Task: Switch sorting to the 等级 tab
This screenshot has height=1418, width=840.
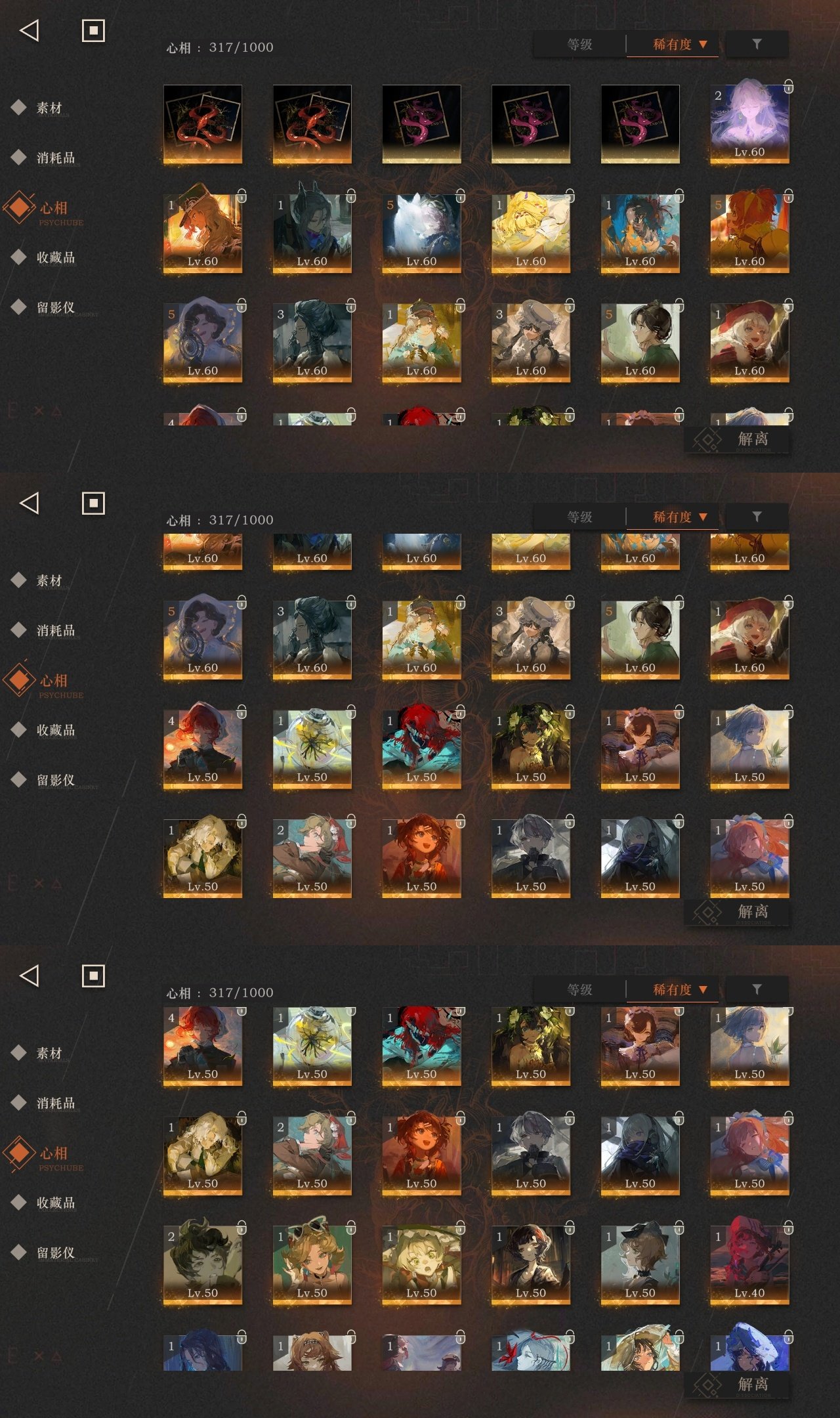Action: point(579,44)
